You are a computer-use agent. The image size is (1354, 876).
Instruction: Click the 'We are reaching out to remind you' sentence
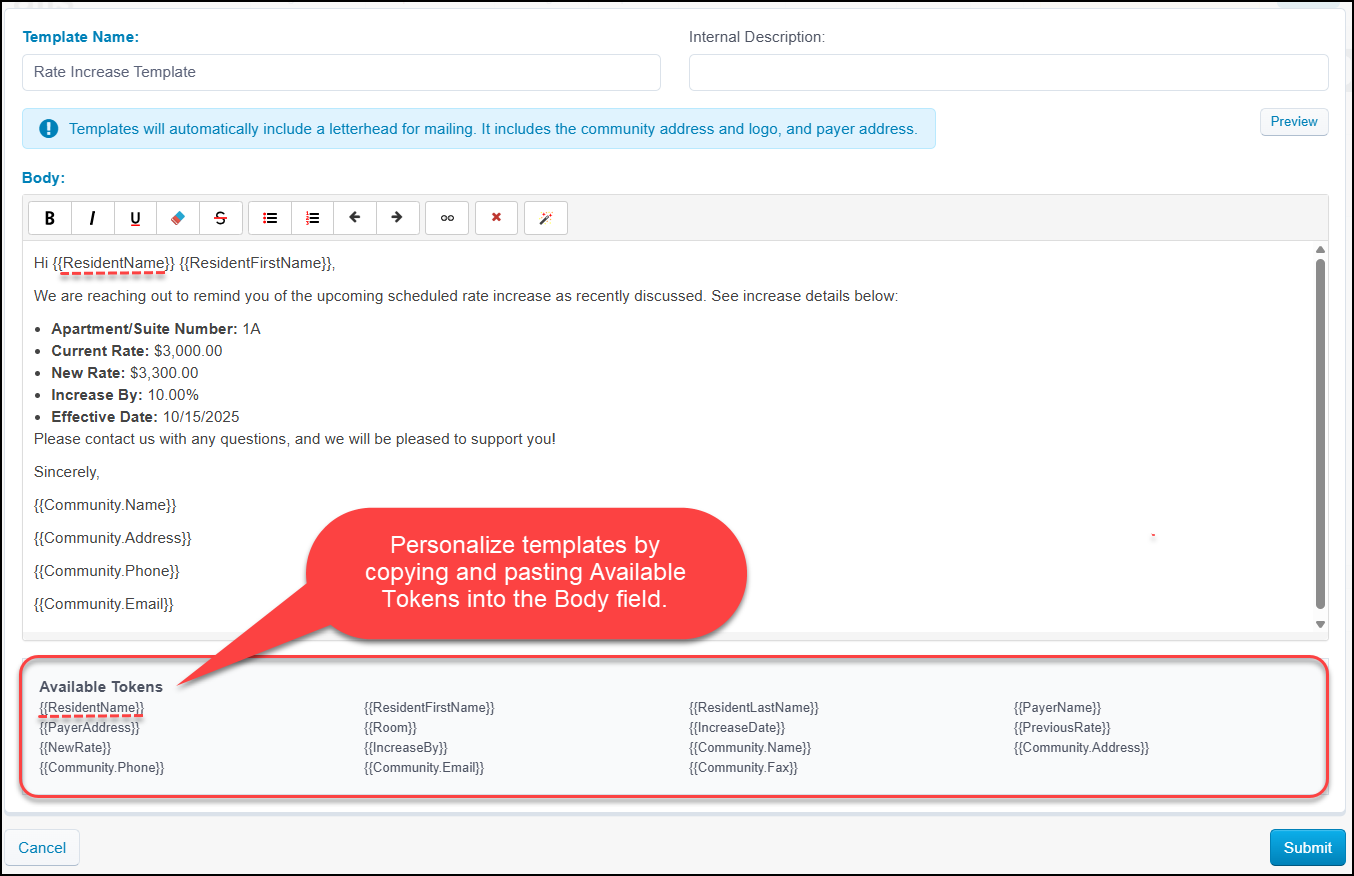point(466,297)
